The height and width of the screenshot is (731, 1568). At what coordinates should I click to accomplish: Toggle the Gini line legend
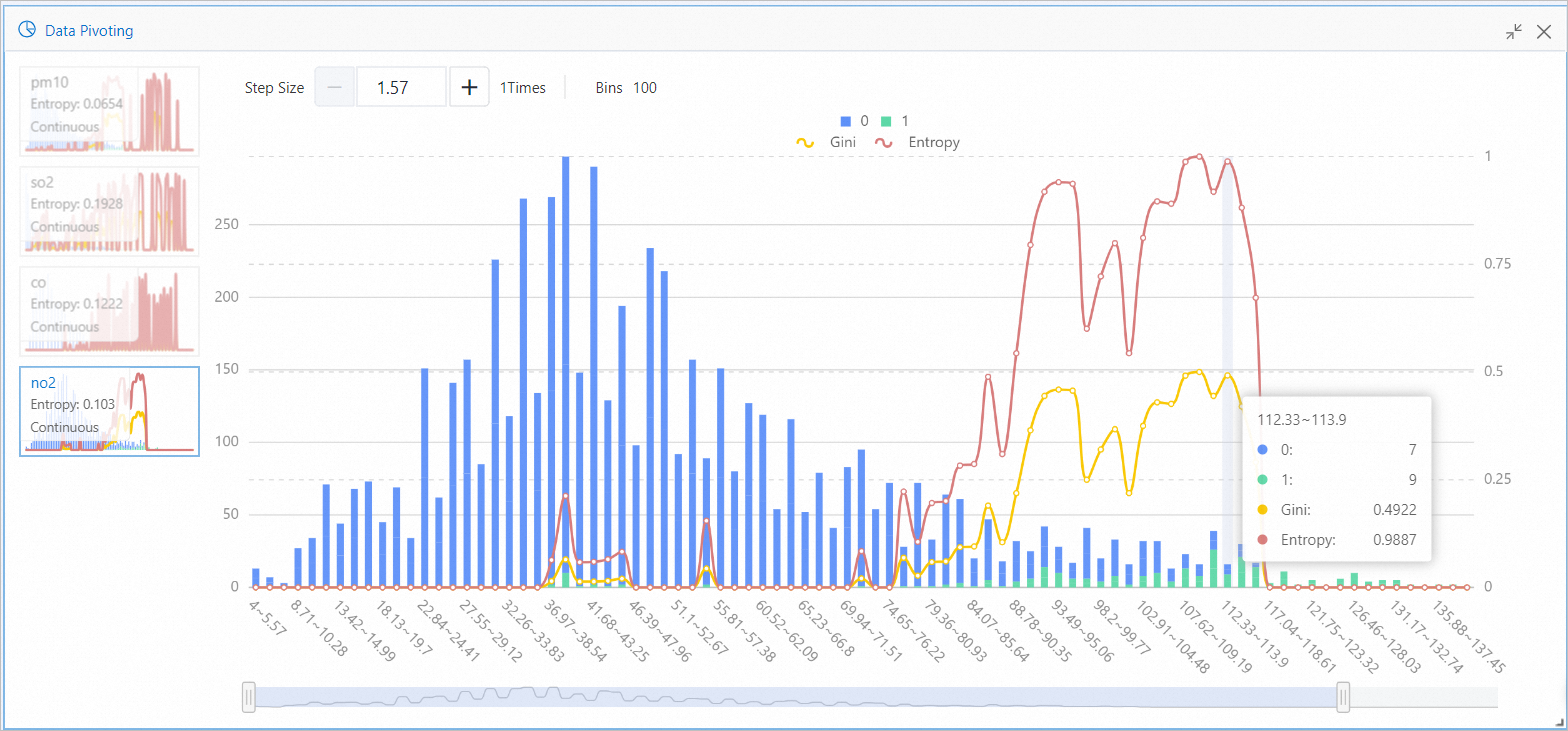pos(825,142)
